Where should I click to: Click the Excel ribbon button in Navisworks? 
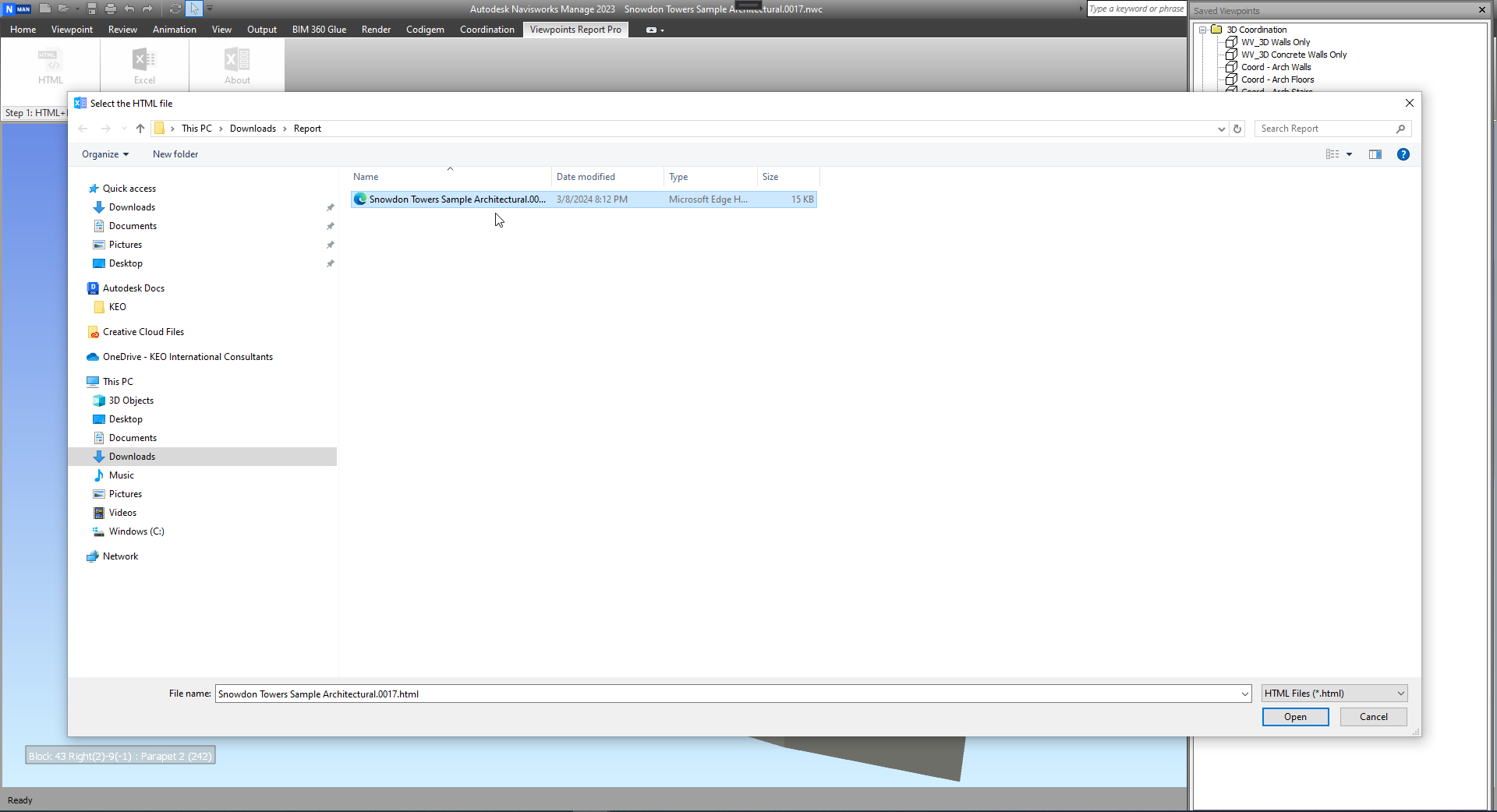pyautogui.click(x=144, y=66)
